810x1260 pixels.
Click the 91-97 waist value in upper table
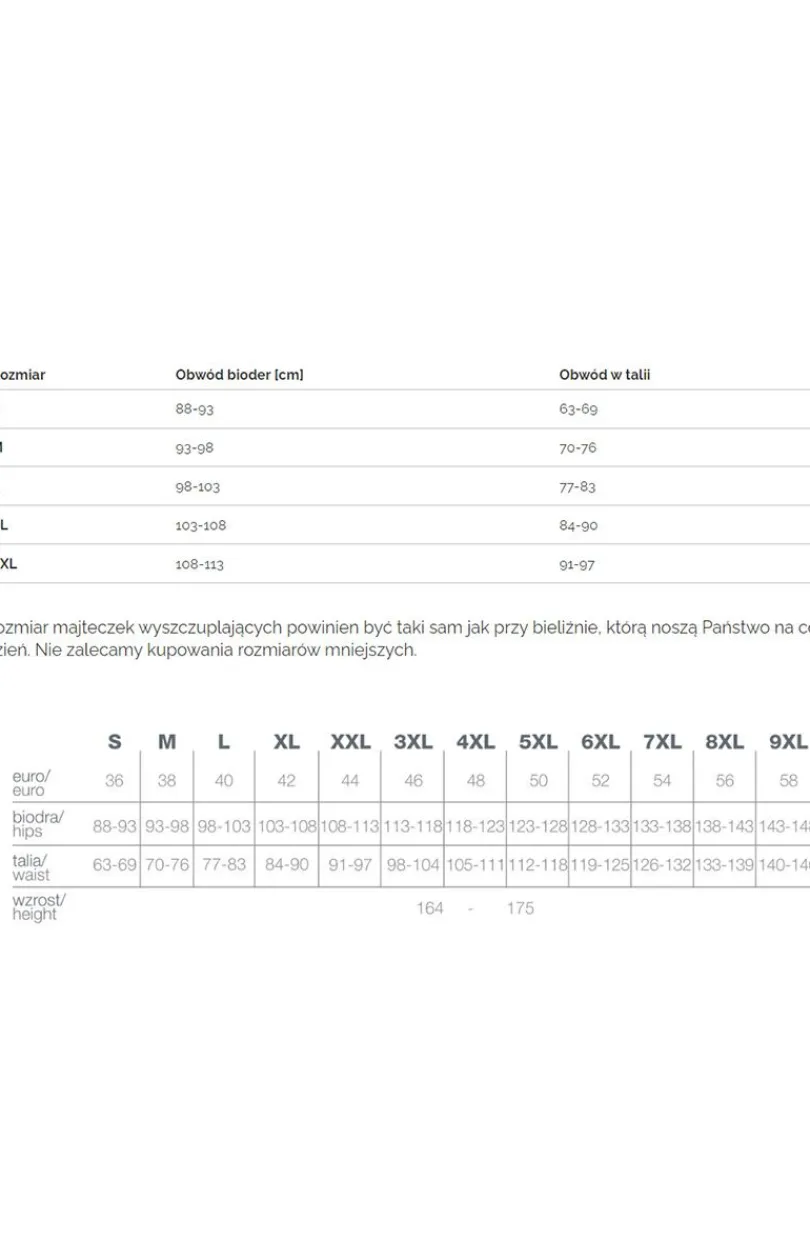coord(577,564)
